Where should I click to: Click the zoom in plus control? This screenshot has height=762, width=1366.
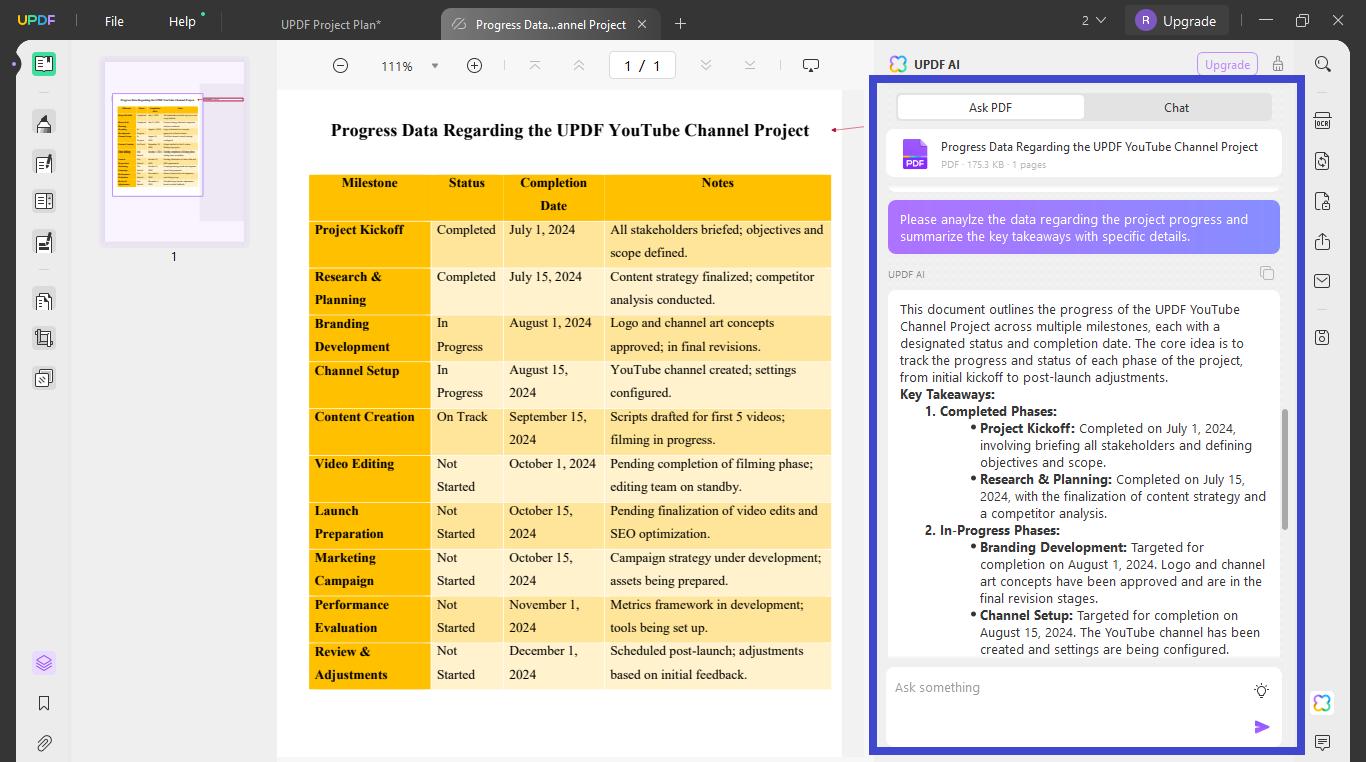click(x=474, y=65)
